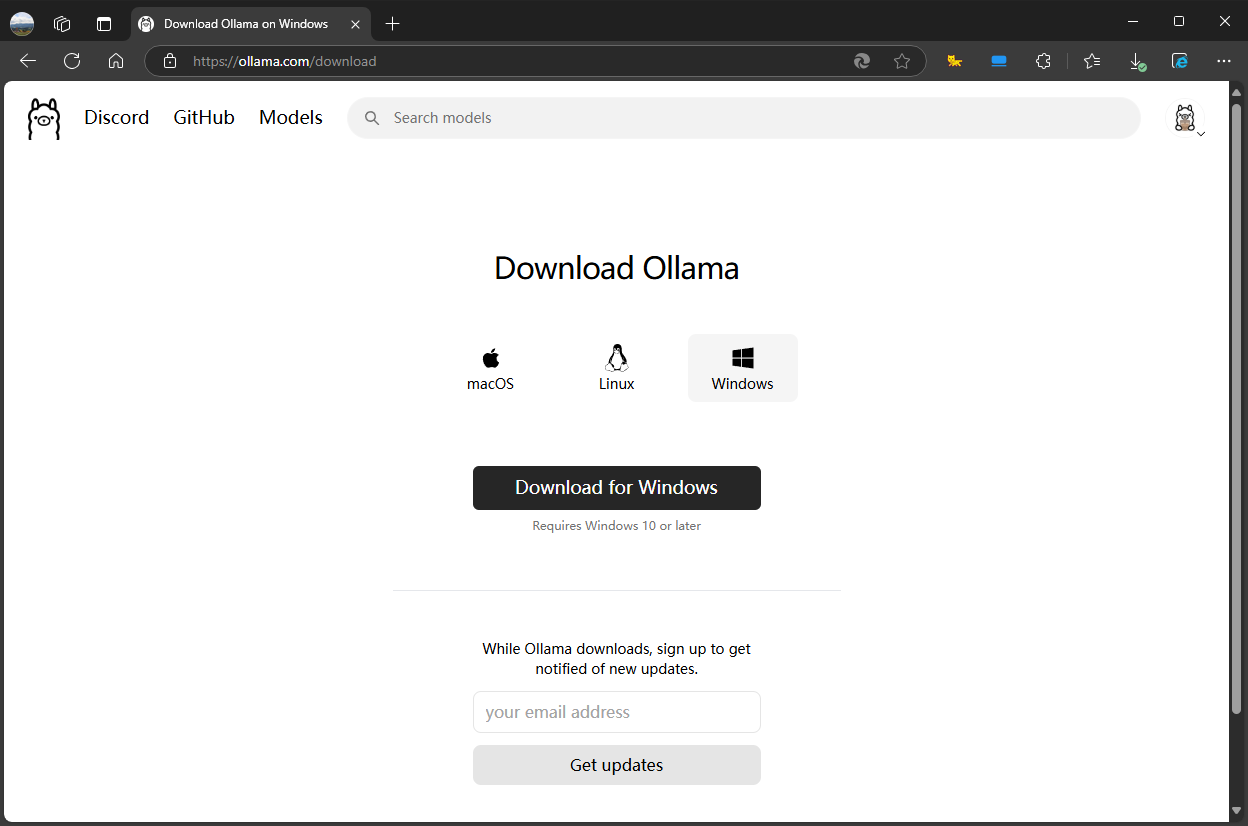Open the Discord link
Image resolution: width=1248 pixels, height=826 pixels.
click(x=116, y=118)
